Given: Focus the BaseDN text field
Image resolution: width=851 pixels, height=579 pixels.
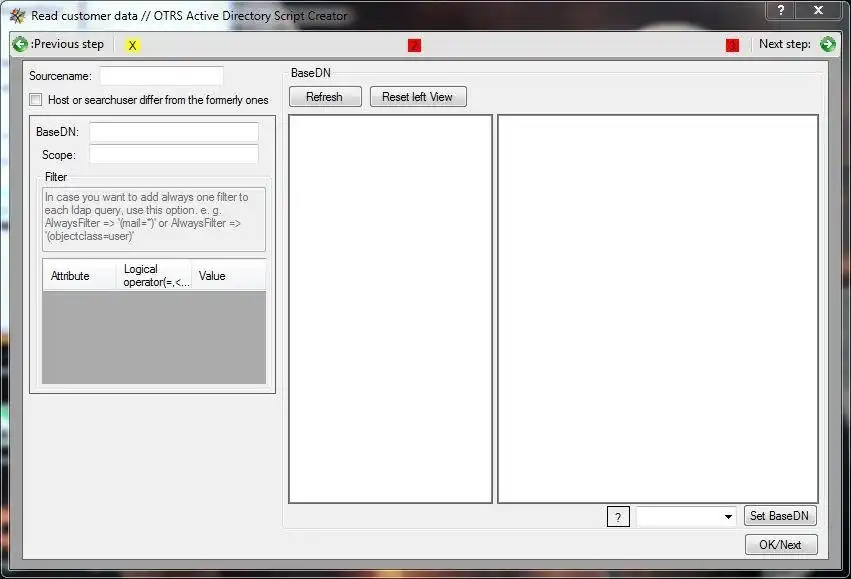Looking at the screenshot, I should pyautogui.click(x=174, y=132).
